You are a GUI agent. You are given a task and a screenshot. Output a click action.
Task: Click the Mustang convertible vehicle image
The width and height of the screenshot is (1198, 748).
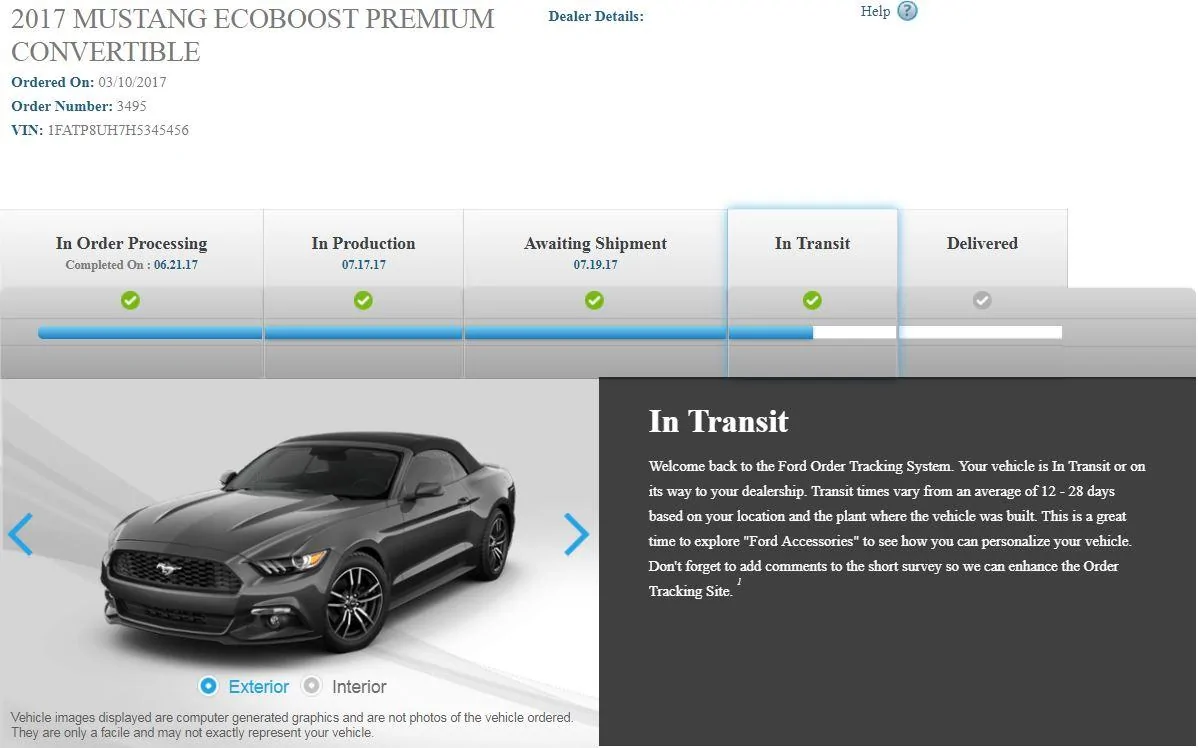click(309, 540)
